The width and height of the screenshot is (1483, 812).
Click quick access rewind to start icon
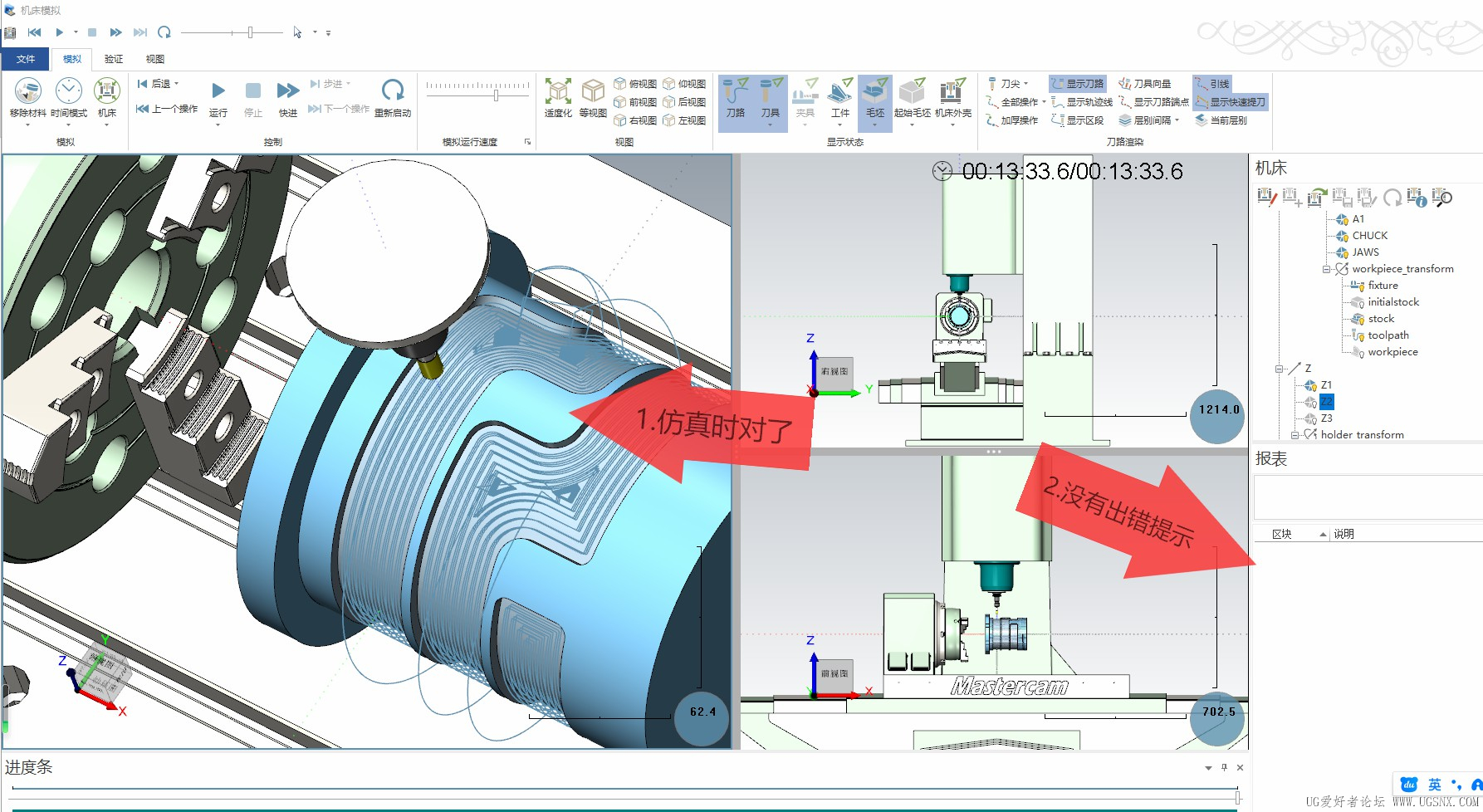click(x=34, y=32)
